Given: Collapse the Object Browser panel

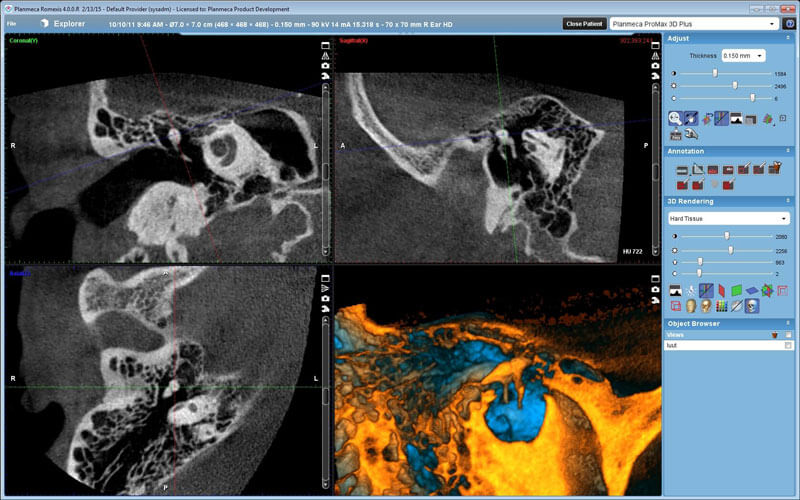Looking at the screenshot, I should coord(788,323).
